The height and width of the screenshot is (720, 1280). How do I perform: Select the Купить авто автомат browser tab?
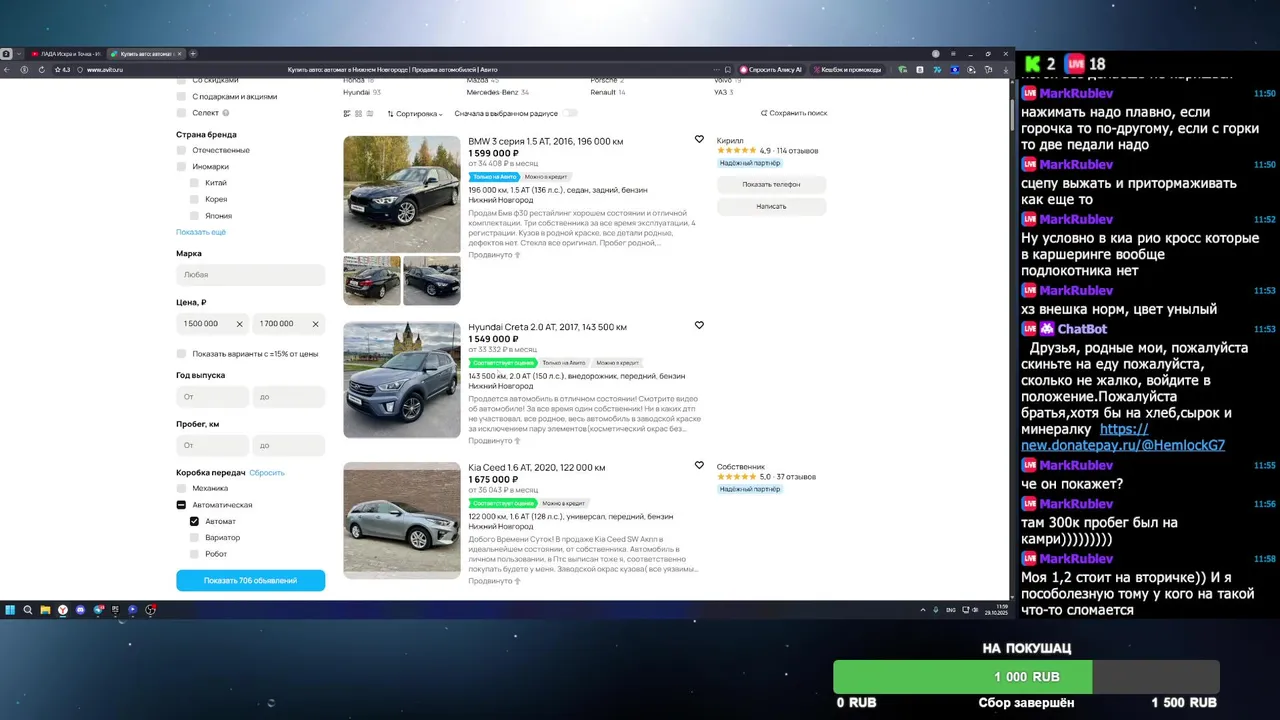point(145,54)
